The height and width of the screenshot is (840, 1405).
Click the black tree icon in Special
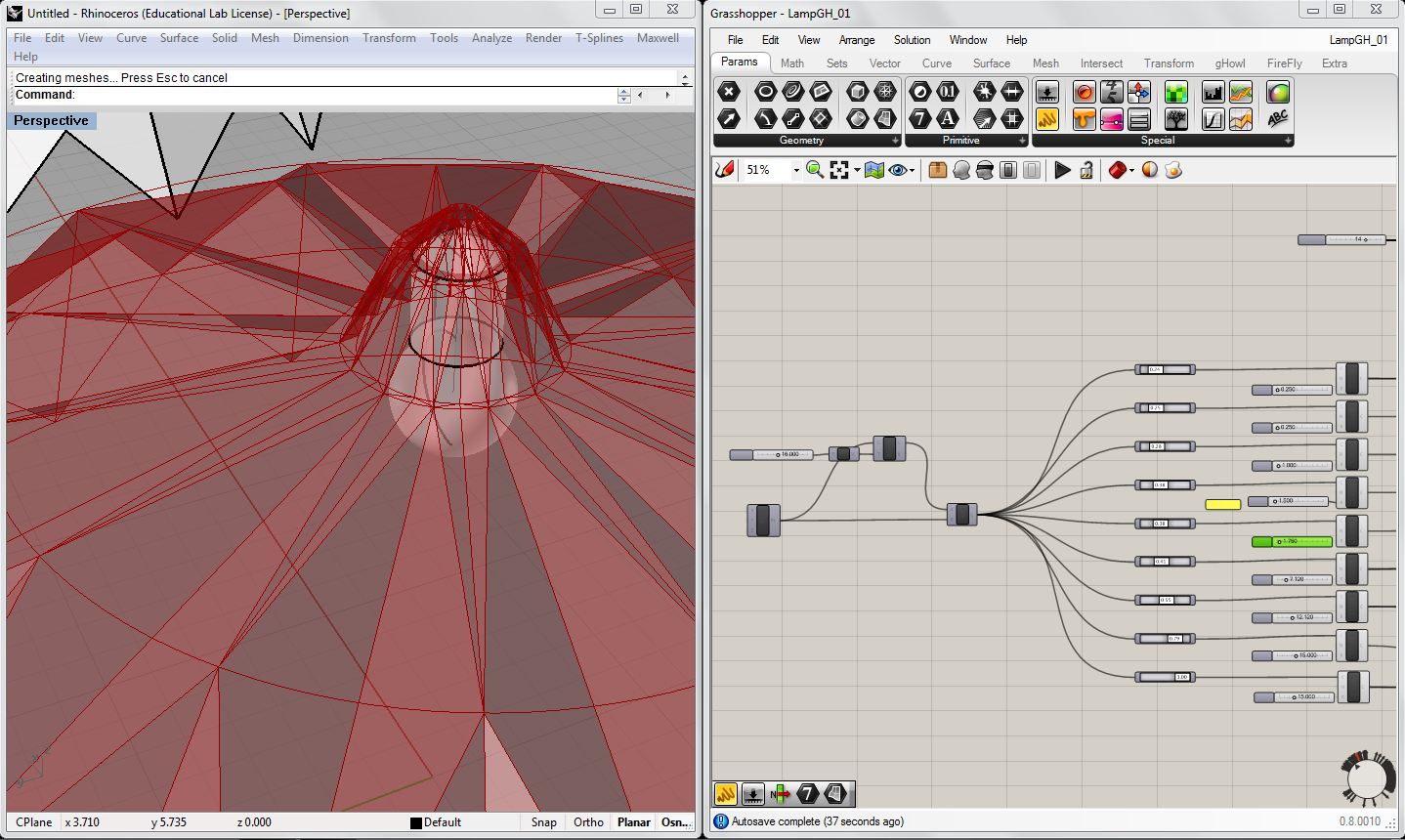coord(1176,118)
